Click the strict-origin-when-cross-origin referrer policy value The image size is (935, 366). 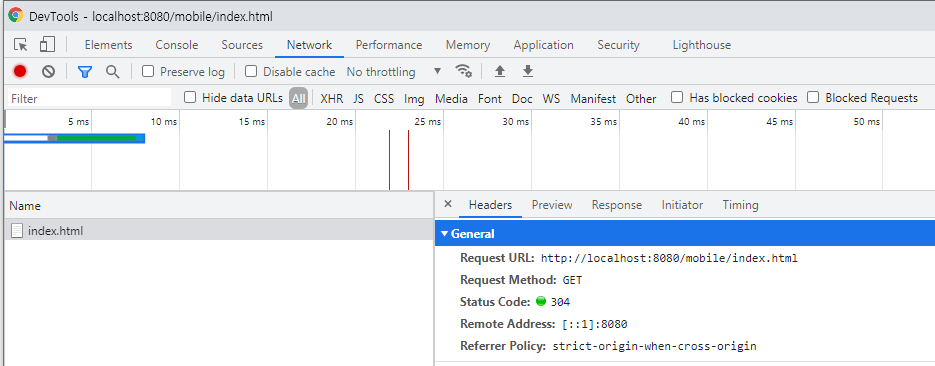(x=654, y=346)
